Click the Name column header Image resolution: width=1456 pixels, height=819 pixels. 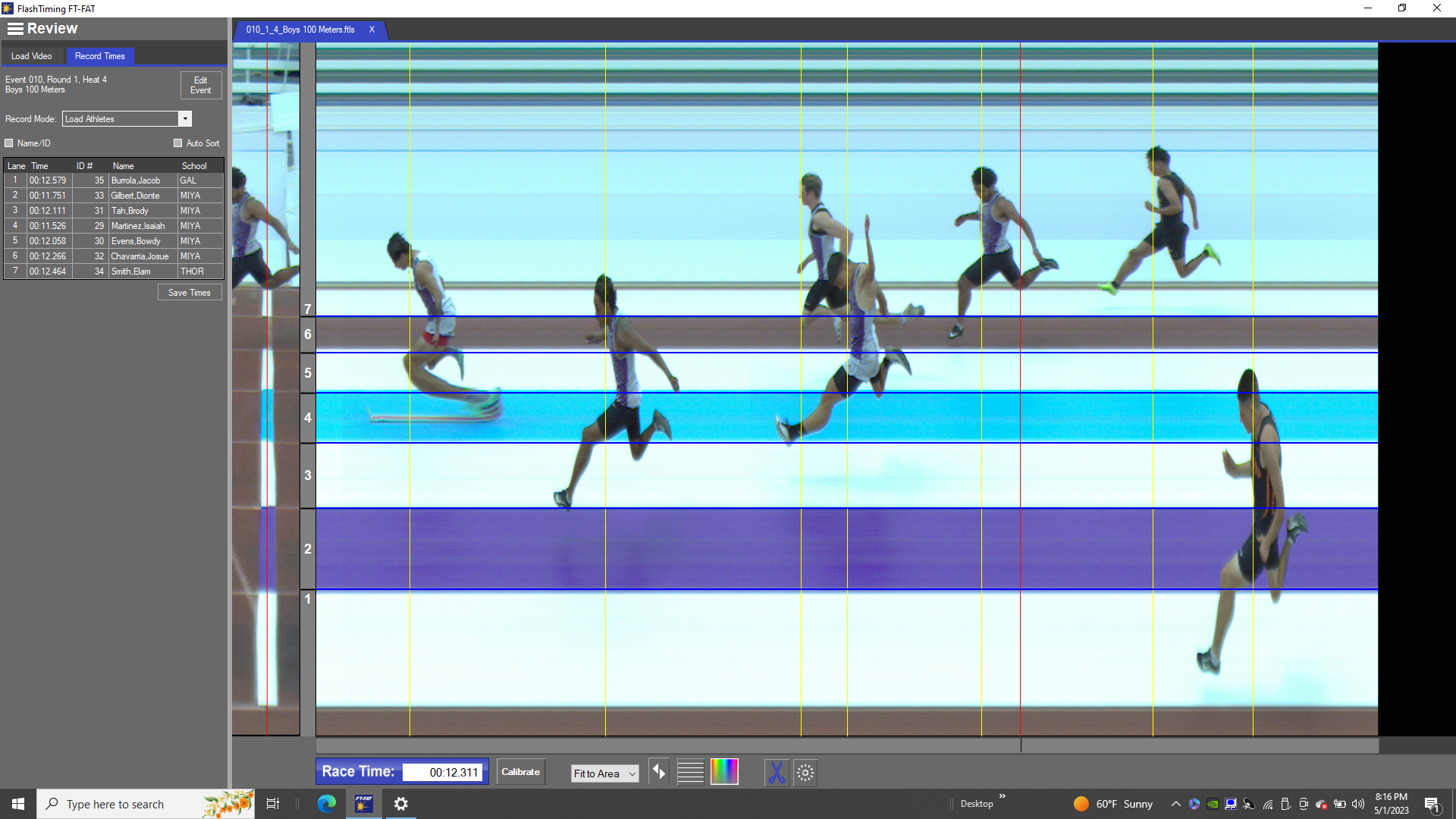coord(124,166)
